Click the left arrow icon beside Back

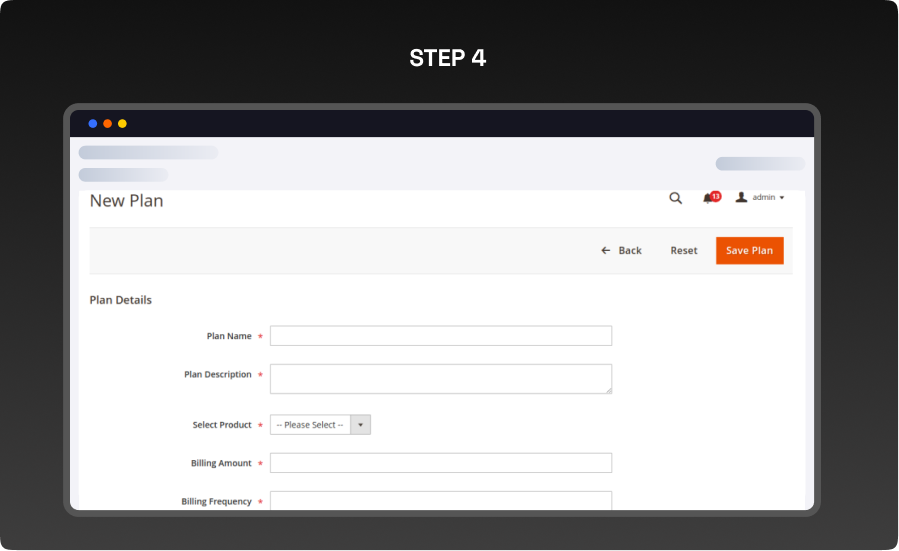[x=605, y=250]
